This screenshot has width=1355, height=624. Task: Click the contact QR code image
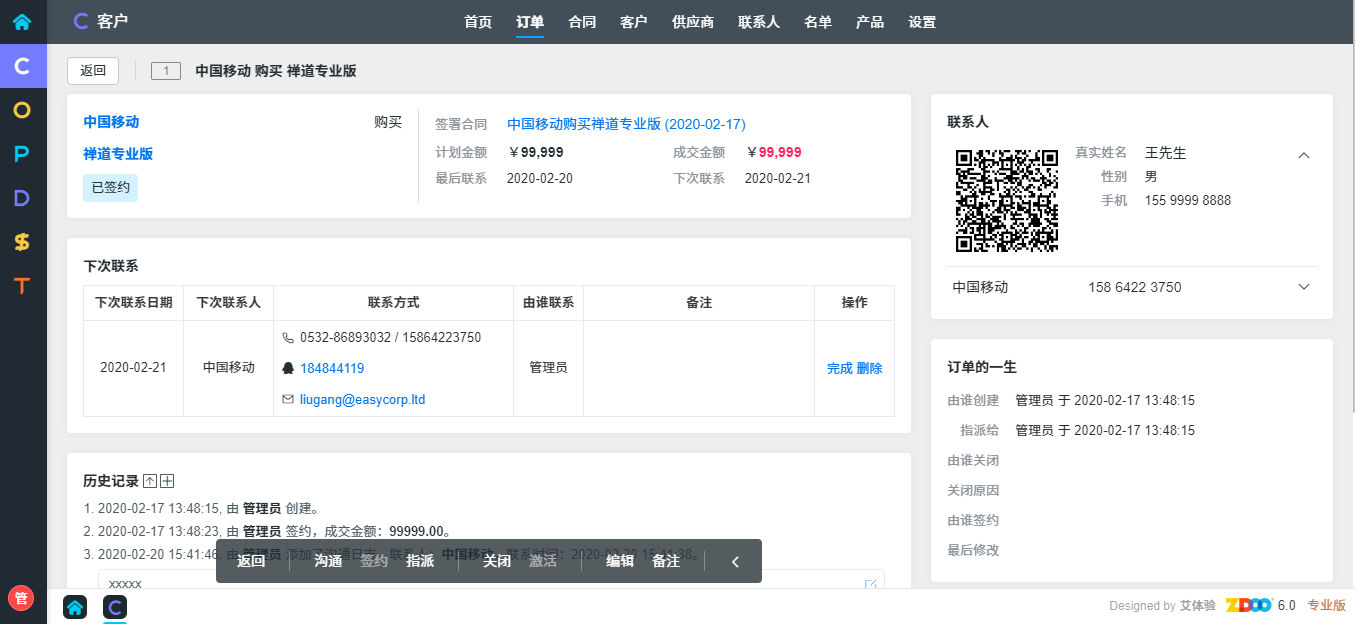1007,200
